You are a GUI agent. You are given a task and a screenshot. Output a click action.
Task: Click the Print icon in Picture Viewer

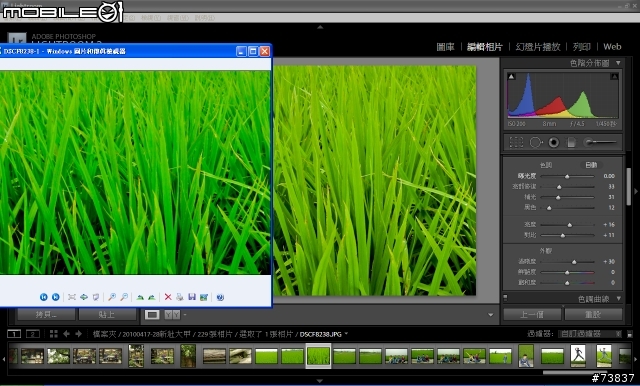click(180, 297)
